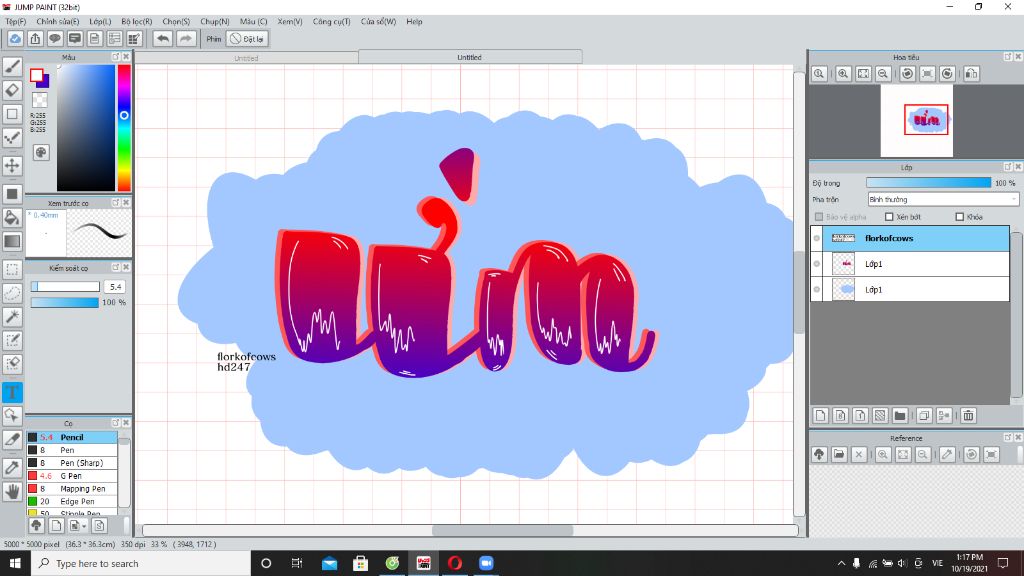Open the Bộ lọc(R) menu
Image resolution: width=1024 pixels, height=576 pixels.
(136, 22)
